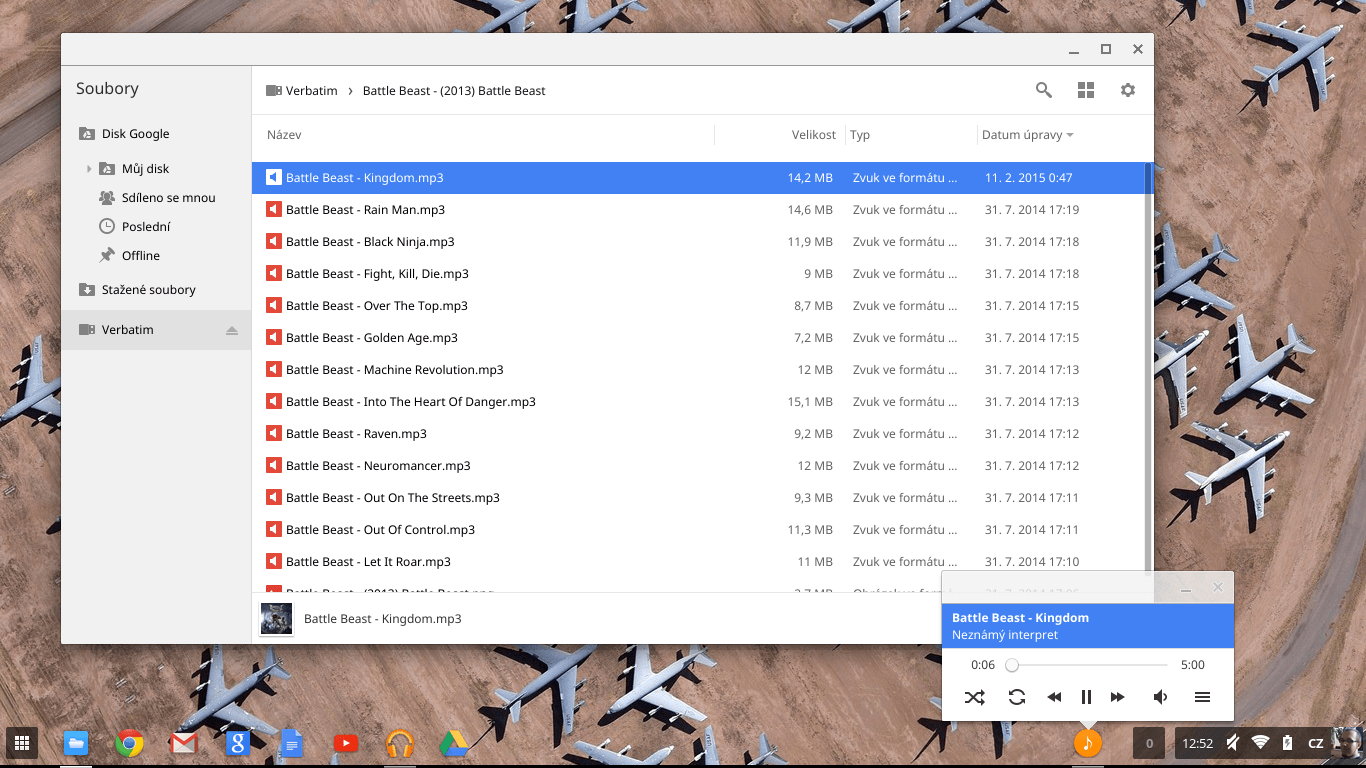Select Battle Beast - Raven.mp3
This screenshot has width=1366, height=768.
[x=698, y=434]
